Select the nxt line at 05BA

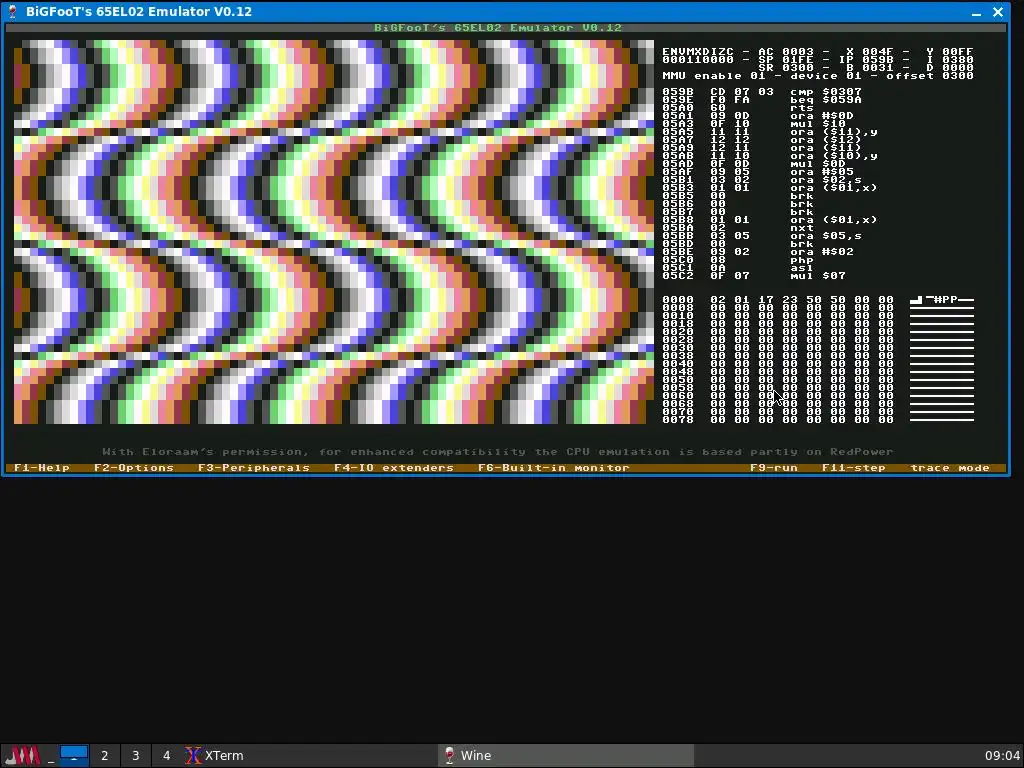pos(738,227)
